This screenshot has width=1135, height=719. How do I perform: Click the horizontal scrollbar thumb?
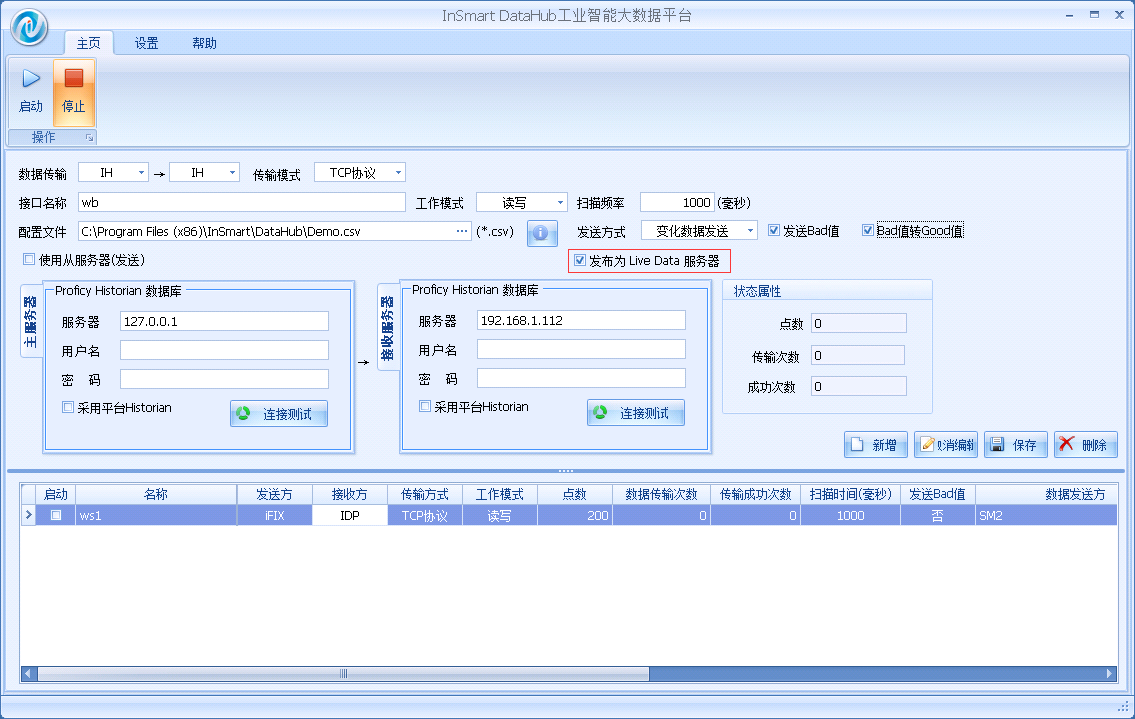(x=343, y=673)
